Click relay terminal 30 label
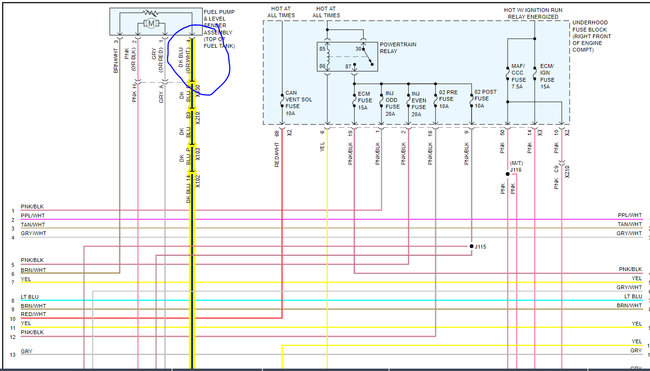Screen dimensions: 650x371 point(359,48)
